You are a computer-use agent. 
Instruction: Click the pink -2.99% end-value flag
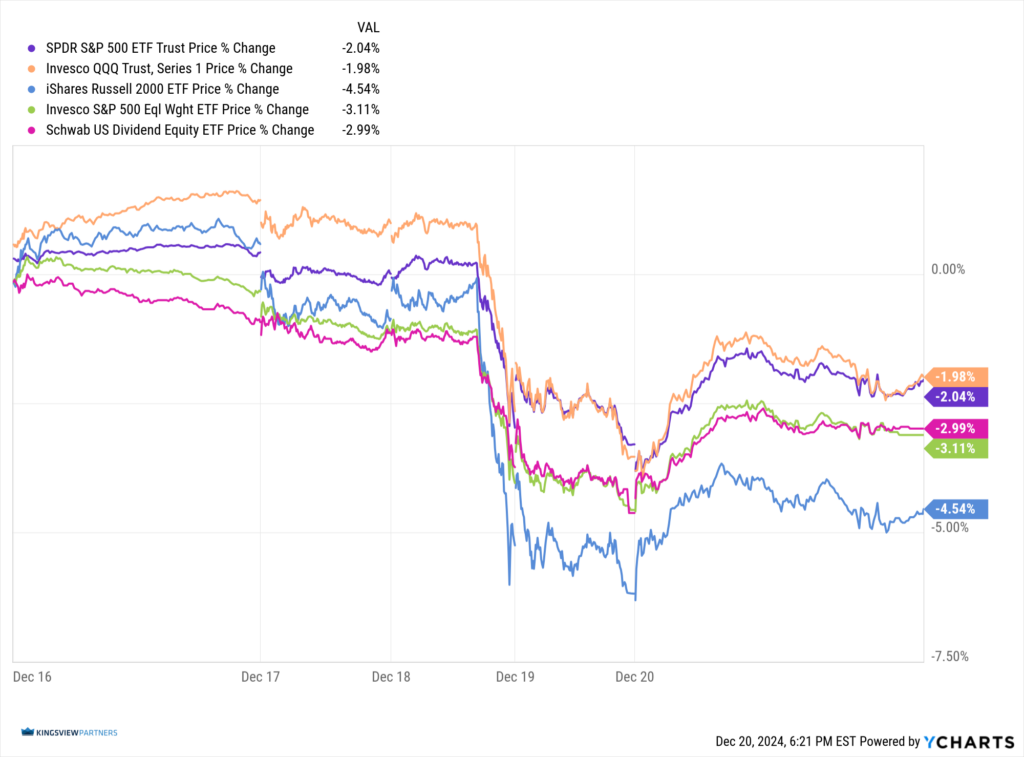[959, 429]
